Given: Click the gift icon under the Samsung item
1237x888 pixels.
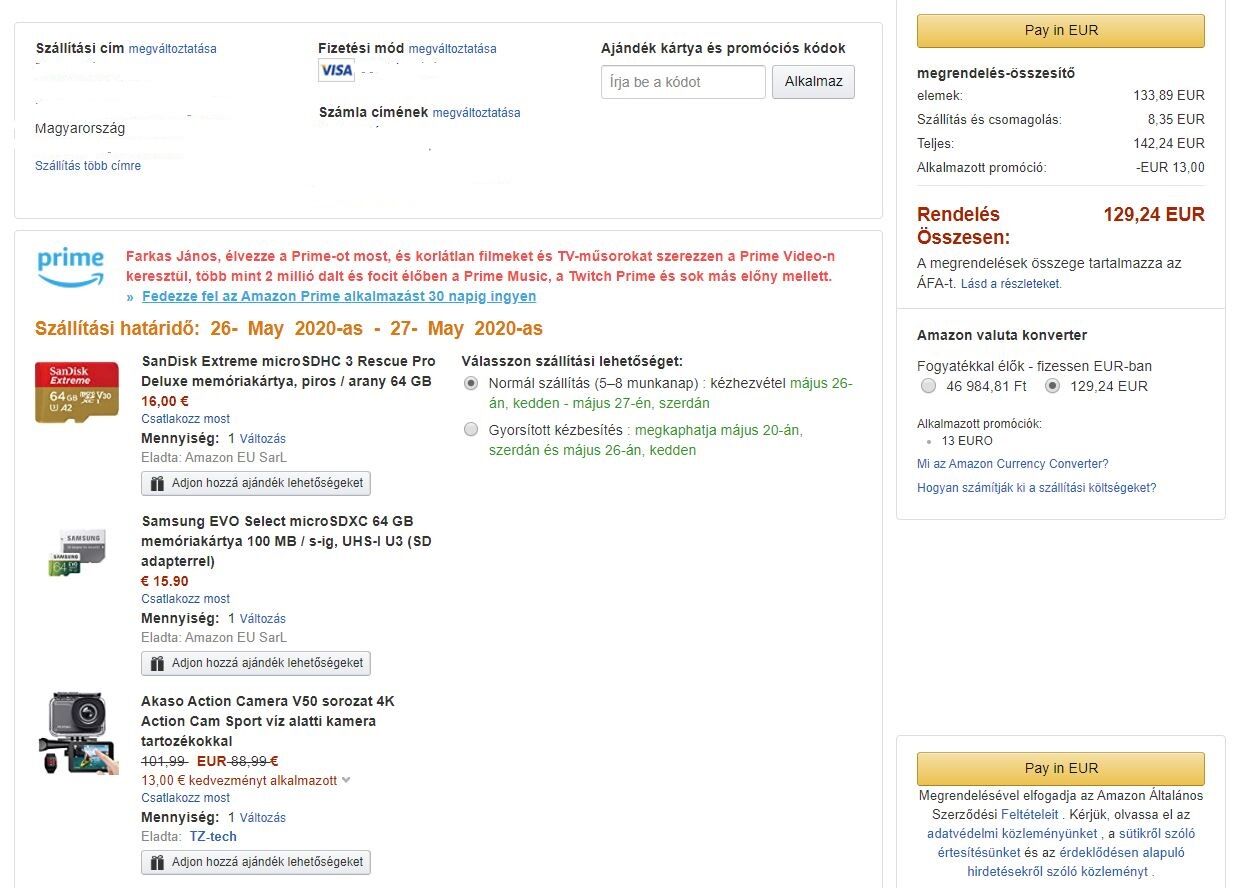Looking at the screenshot, I should coord(157,663).
